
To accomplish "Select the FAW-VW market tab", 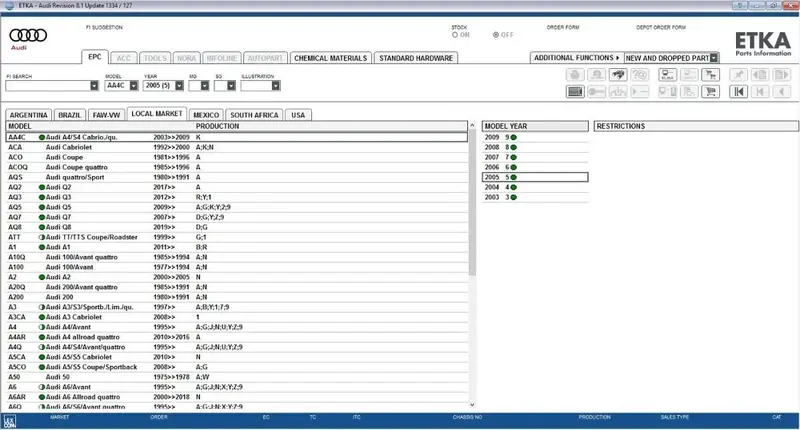I will pos(107,115).
